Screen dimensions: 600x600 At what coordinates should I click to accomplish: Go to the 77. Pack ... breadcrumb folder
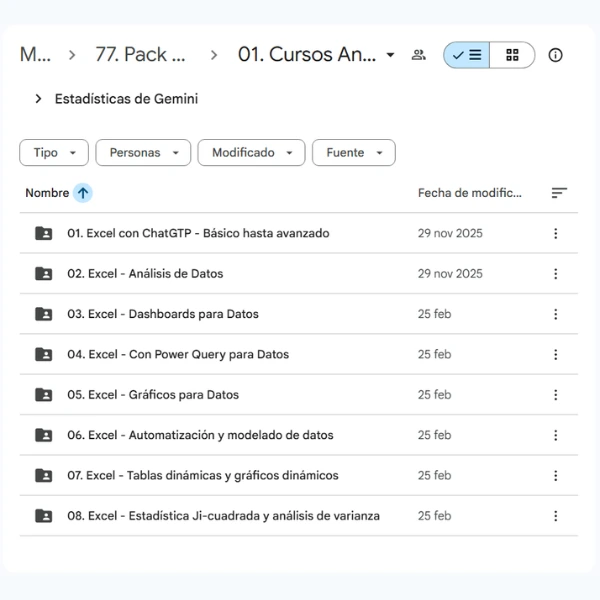point(140,55)
